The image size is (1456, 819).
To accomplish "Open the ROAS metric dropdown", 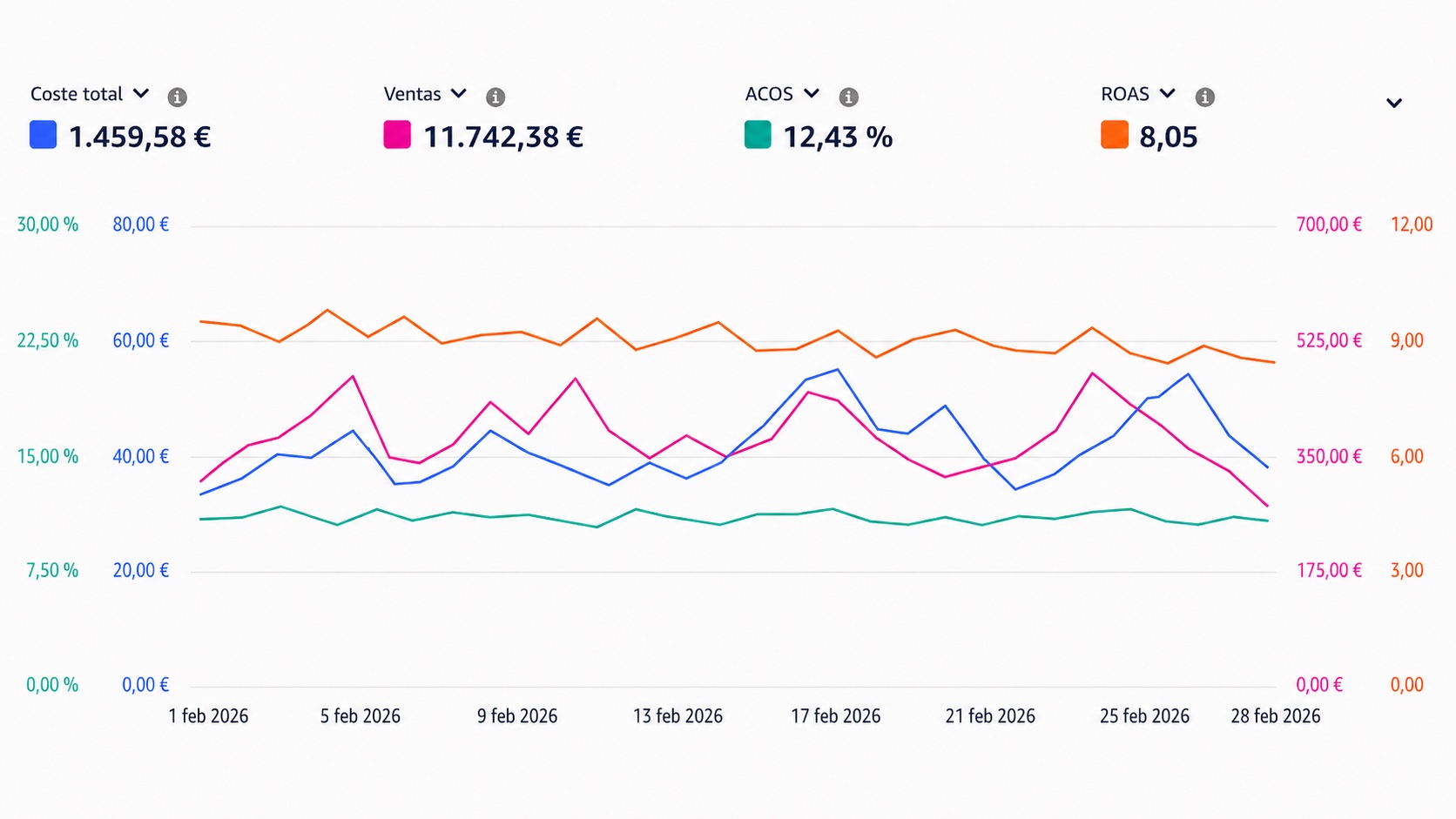I will 1138,94.
